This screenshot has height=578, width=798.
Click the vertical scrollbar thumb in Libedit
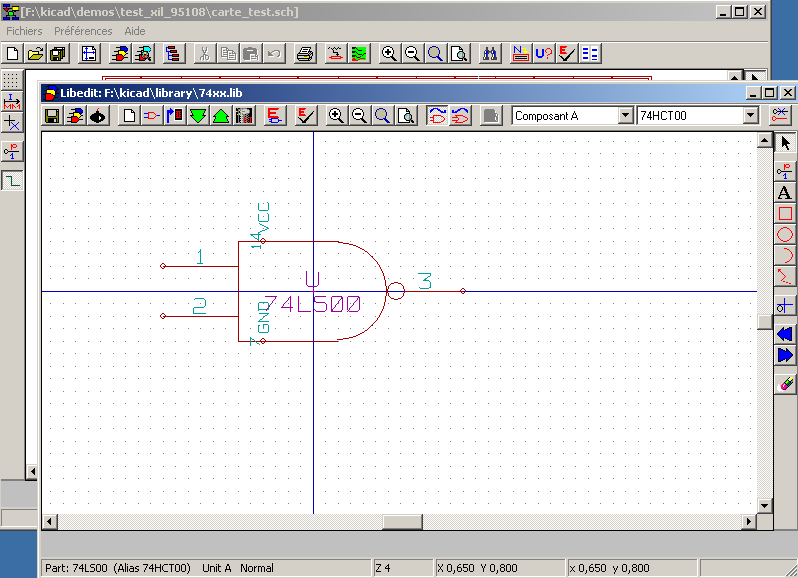click(x=765, y=322)
